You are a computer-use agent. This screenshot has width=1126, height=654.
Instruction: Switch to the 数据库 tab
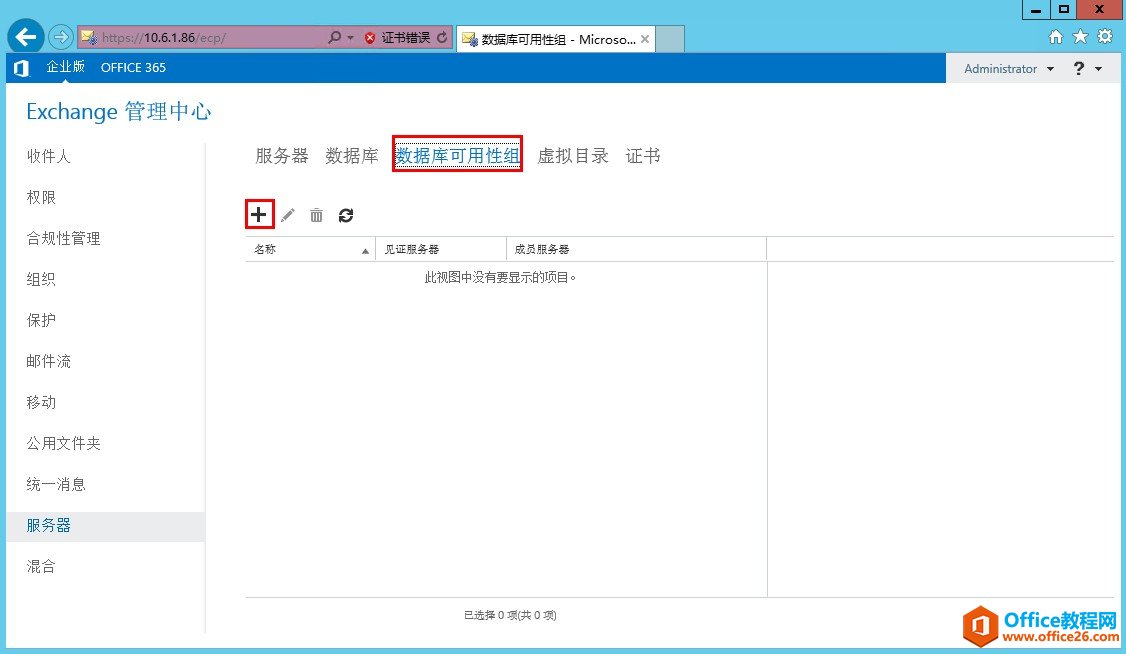[352, 156]
